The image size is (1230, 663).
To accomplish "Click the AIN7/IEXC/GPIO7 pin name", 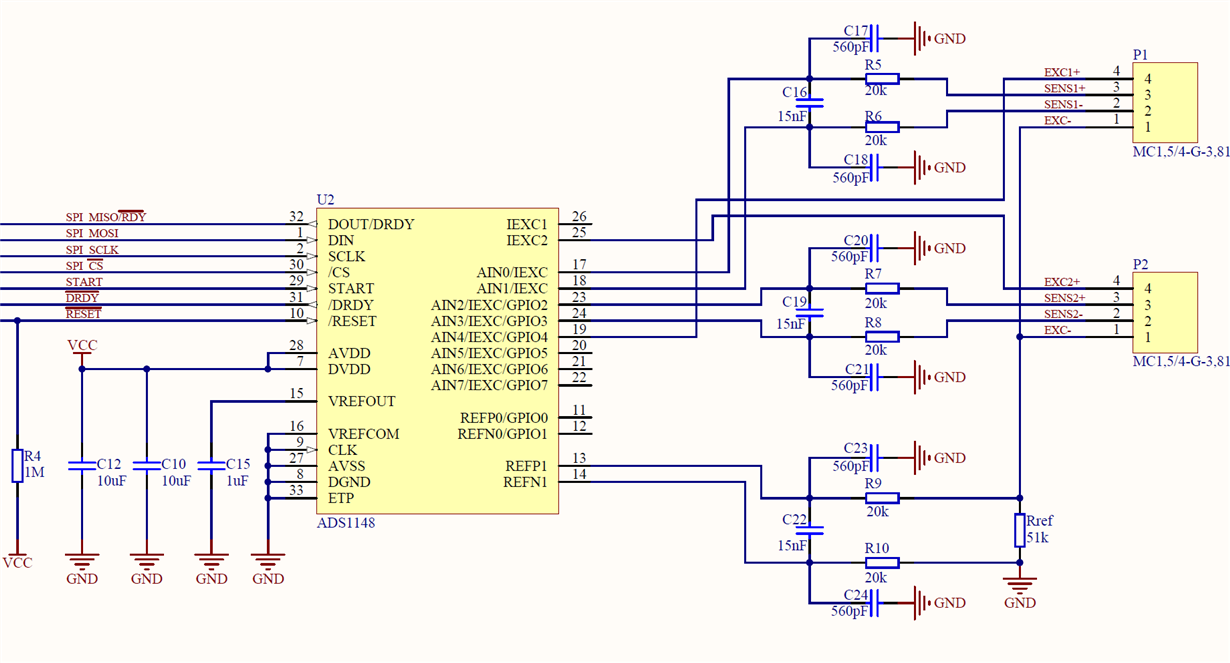I will [490, 385].
